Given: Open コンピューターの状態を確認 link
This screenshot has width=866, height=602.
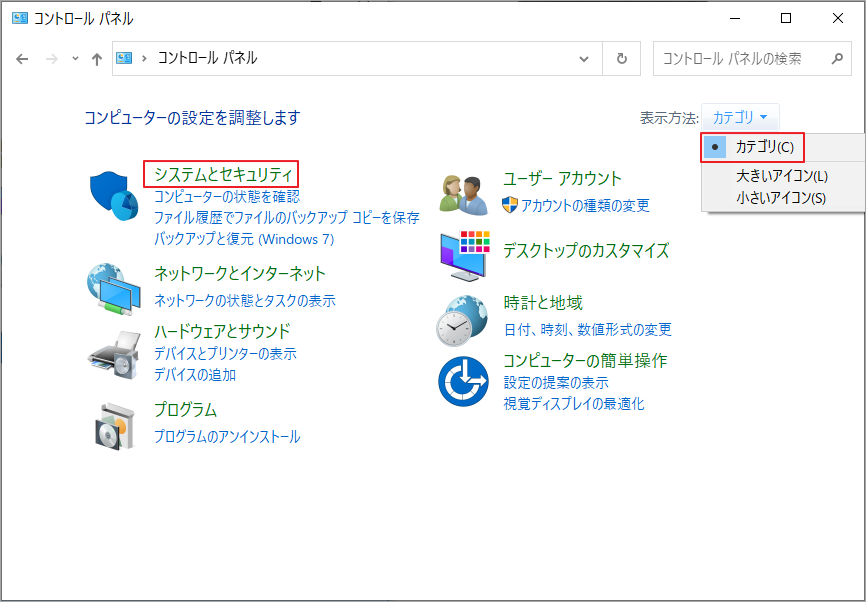Looking at the screenshot, I should 227,196.
